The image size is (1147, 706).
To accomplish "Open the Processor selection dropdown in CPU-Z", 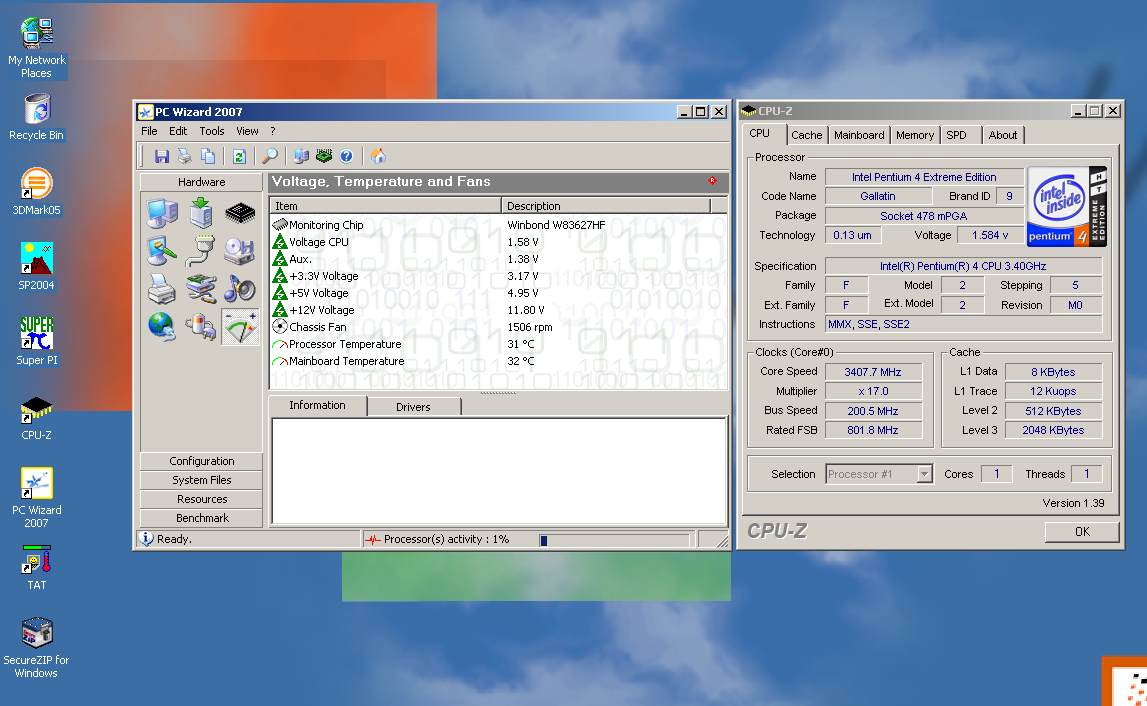I will click(924, 474).
